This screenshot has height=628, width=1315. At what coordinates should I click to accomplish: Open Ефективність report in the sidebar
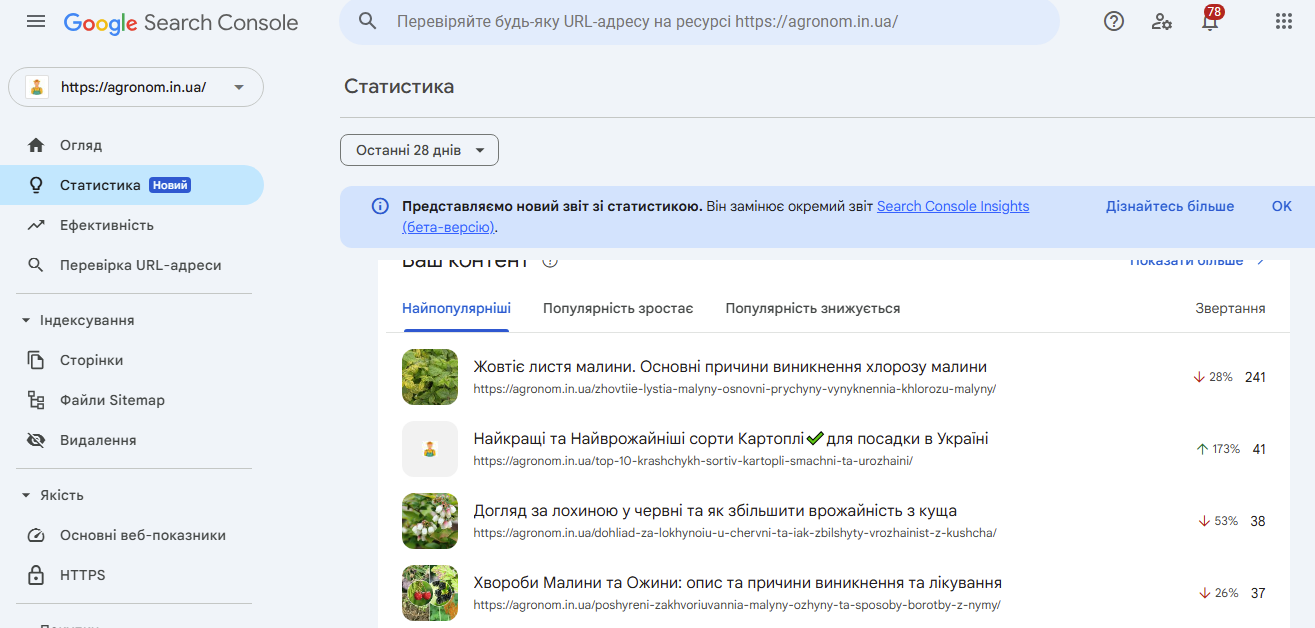(132, 225)
